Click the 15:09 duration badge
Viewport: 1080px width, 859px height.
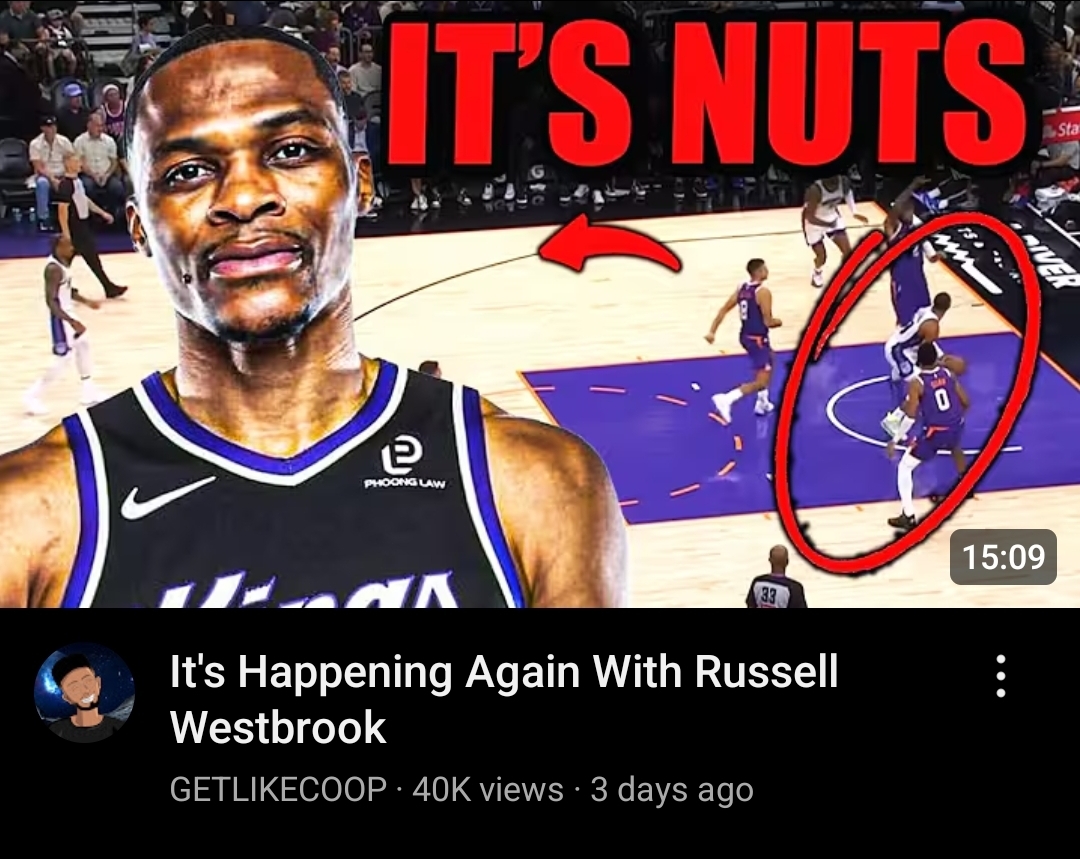coord(1003,557)
